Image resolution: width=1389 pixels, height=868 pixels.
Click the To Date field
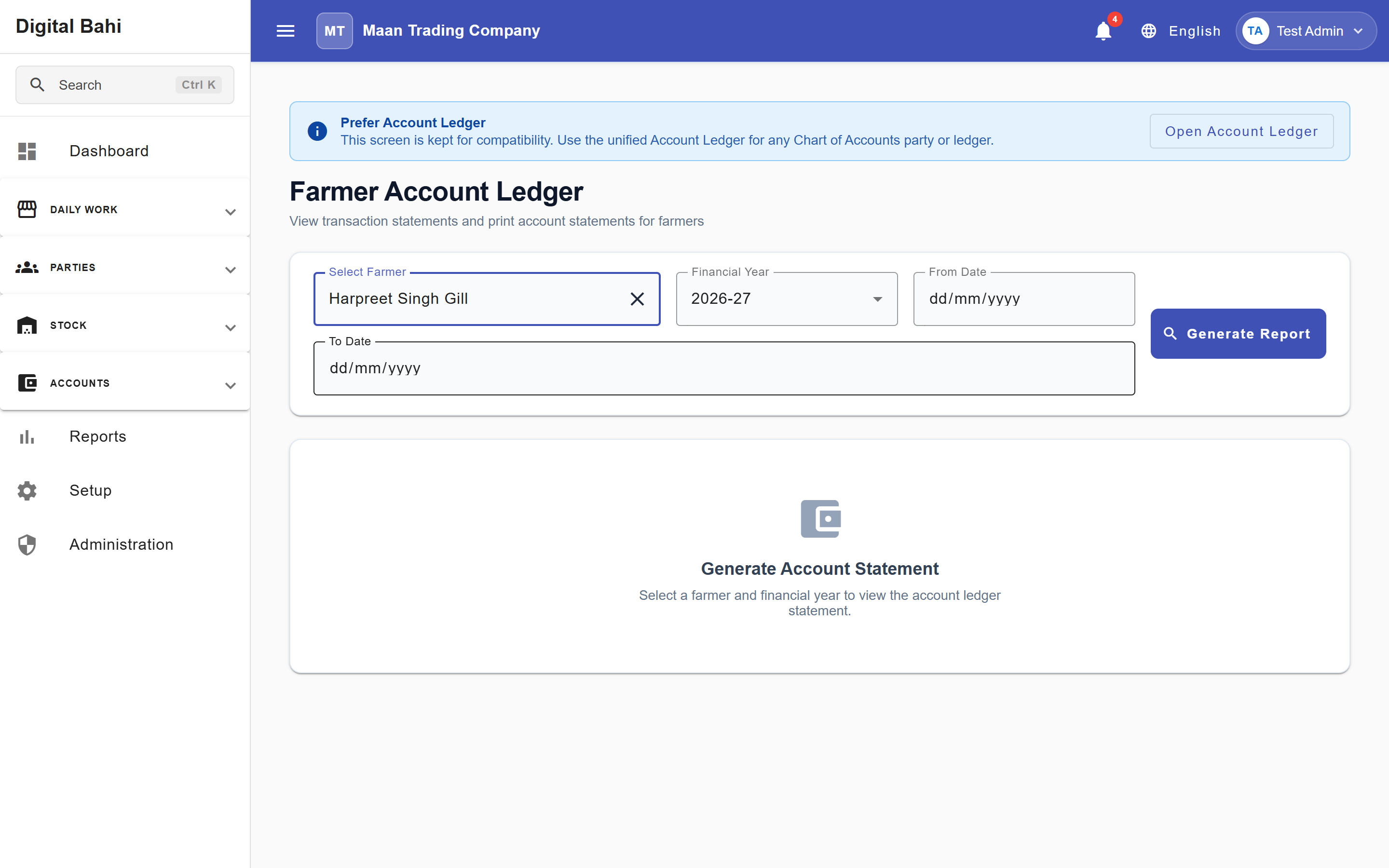point(724,368)
